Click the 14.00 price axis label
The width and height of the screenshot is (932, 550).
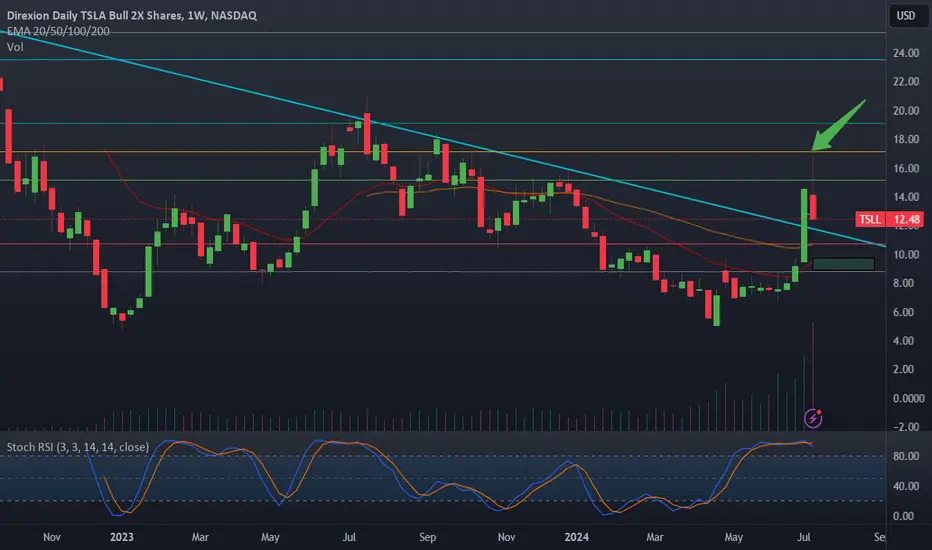[x=906, y=197]
